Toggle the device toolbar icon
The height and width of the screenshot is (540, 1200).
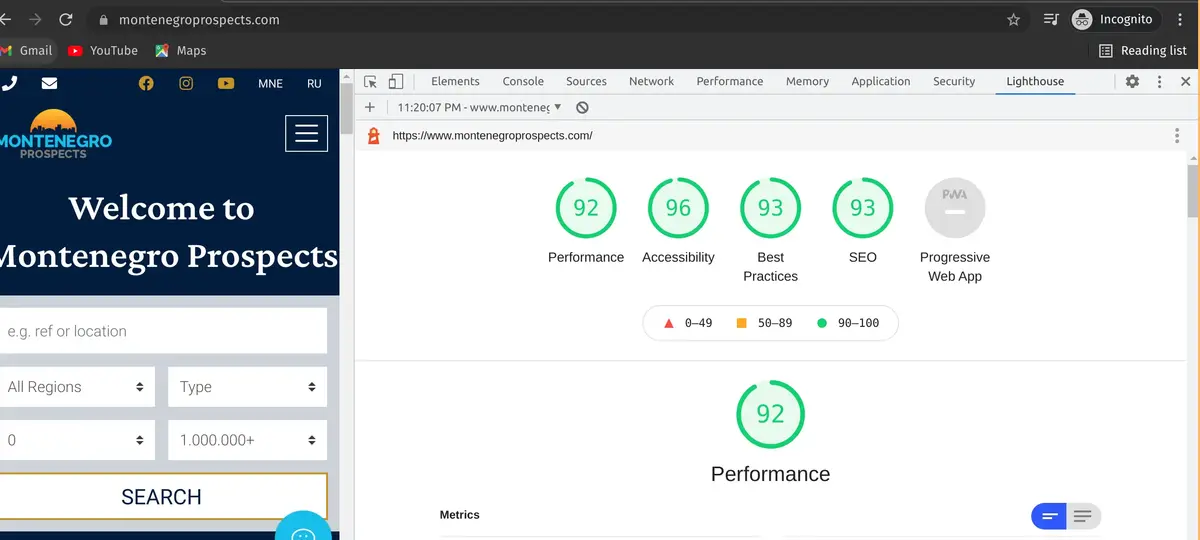click(x=396, y=82)
